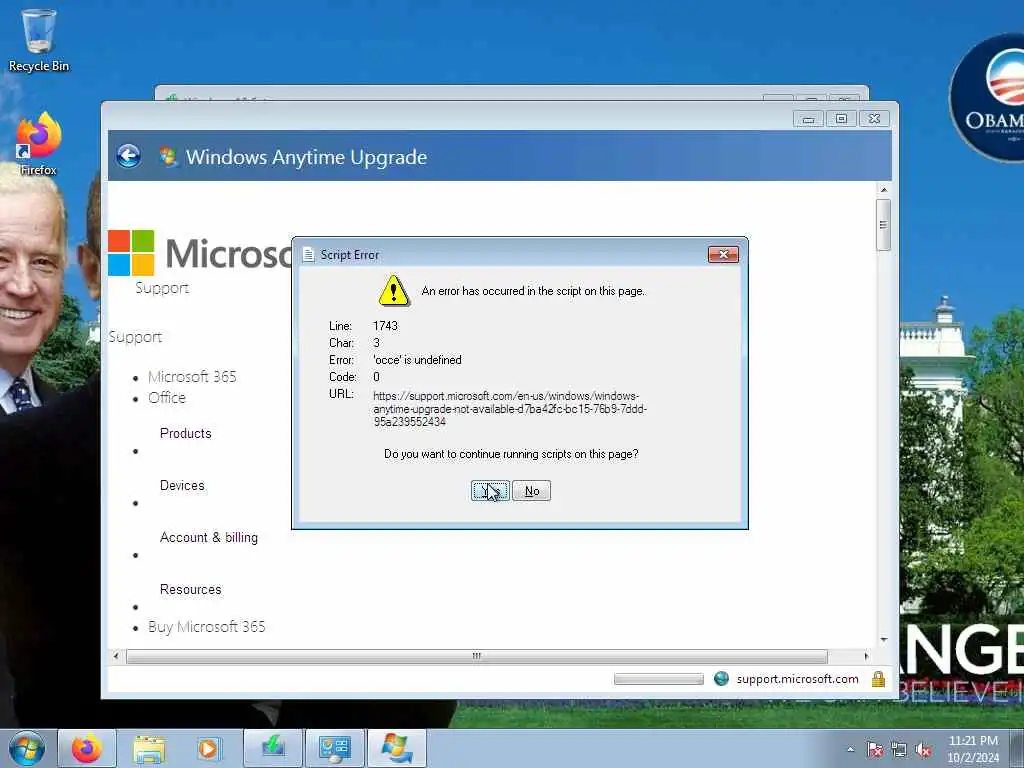This screenshot has height=768, width=1024.
Task: Open the Buy Microsoft 365 link
Action: click(206, 627)
